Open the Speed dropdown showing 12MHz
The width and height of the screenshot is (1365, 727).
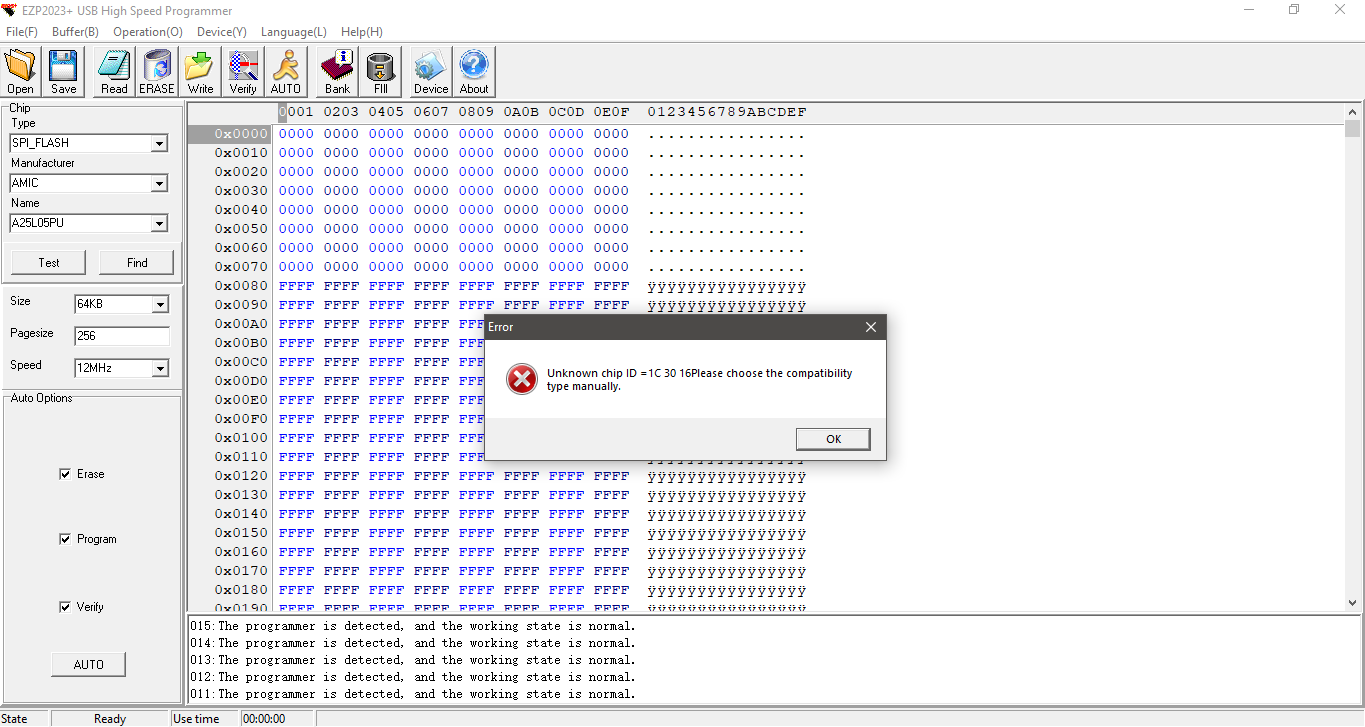[x=159, y=369]
